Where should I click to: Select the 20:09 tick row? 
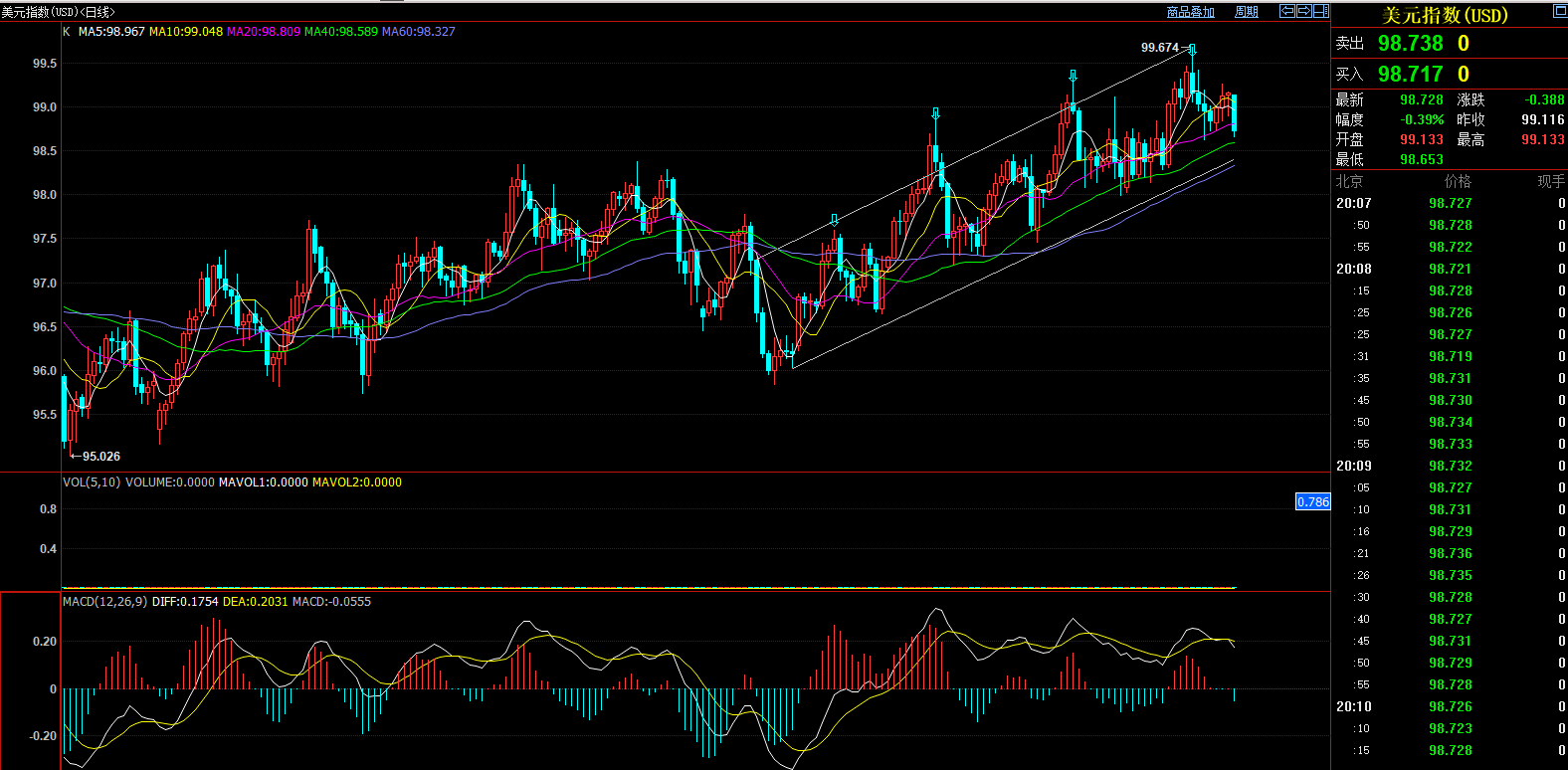click(1450, 466)
